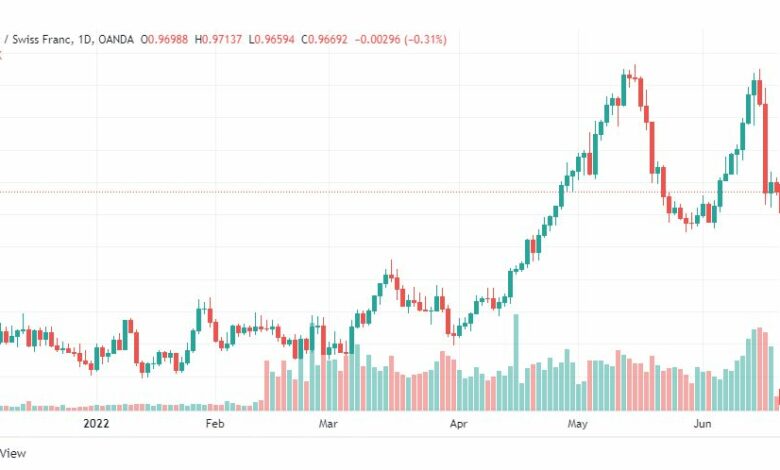
Task: Click the OANDA source label
Action: tap(116, 39)
